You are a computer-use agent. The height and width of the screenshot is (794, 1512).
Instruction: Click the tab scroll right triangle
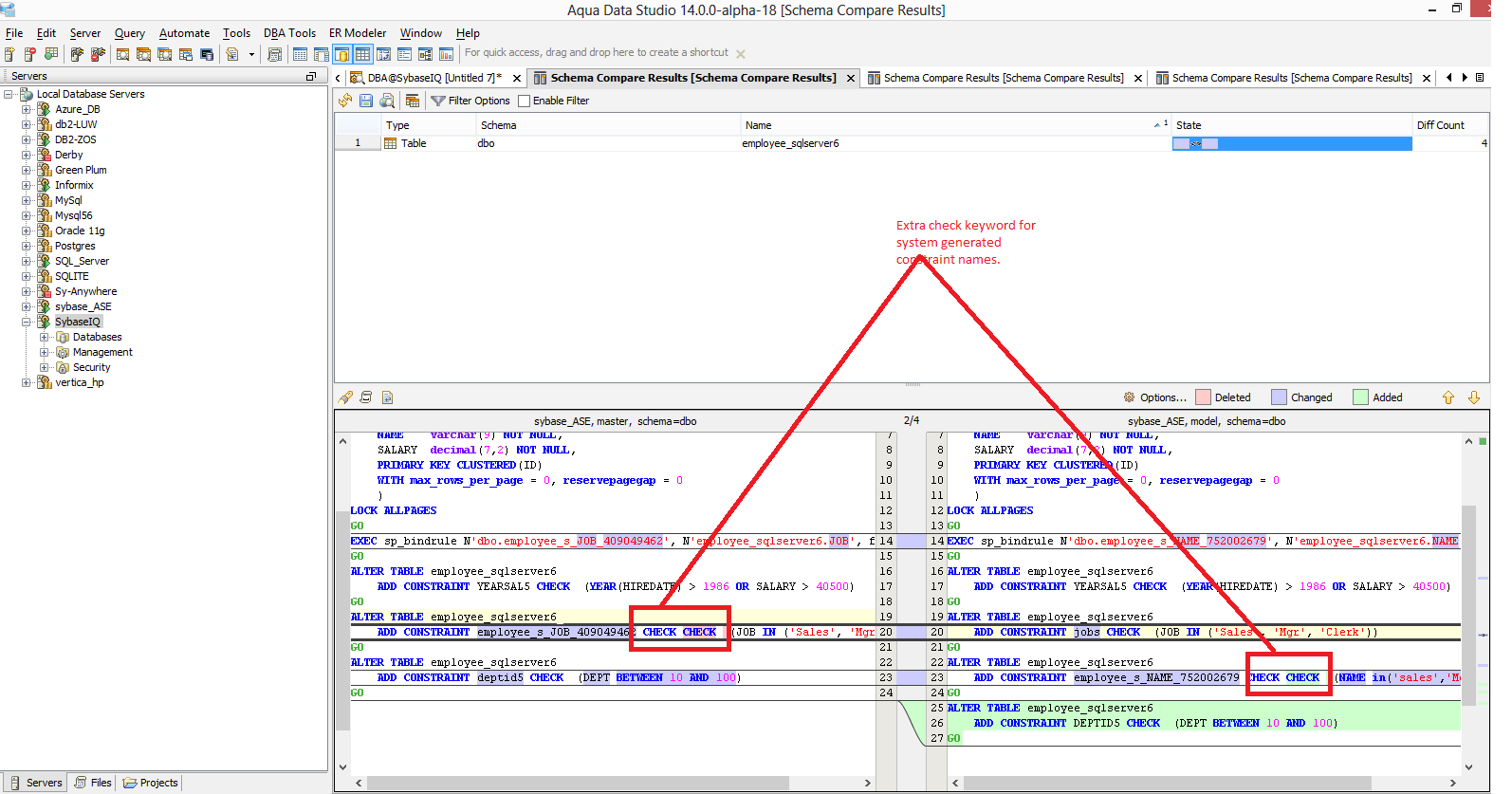[1465, 78]
